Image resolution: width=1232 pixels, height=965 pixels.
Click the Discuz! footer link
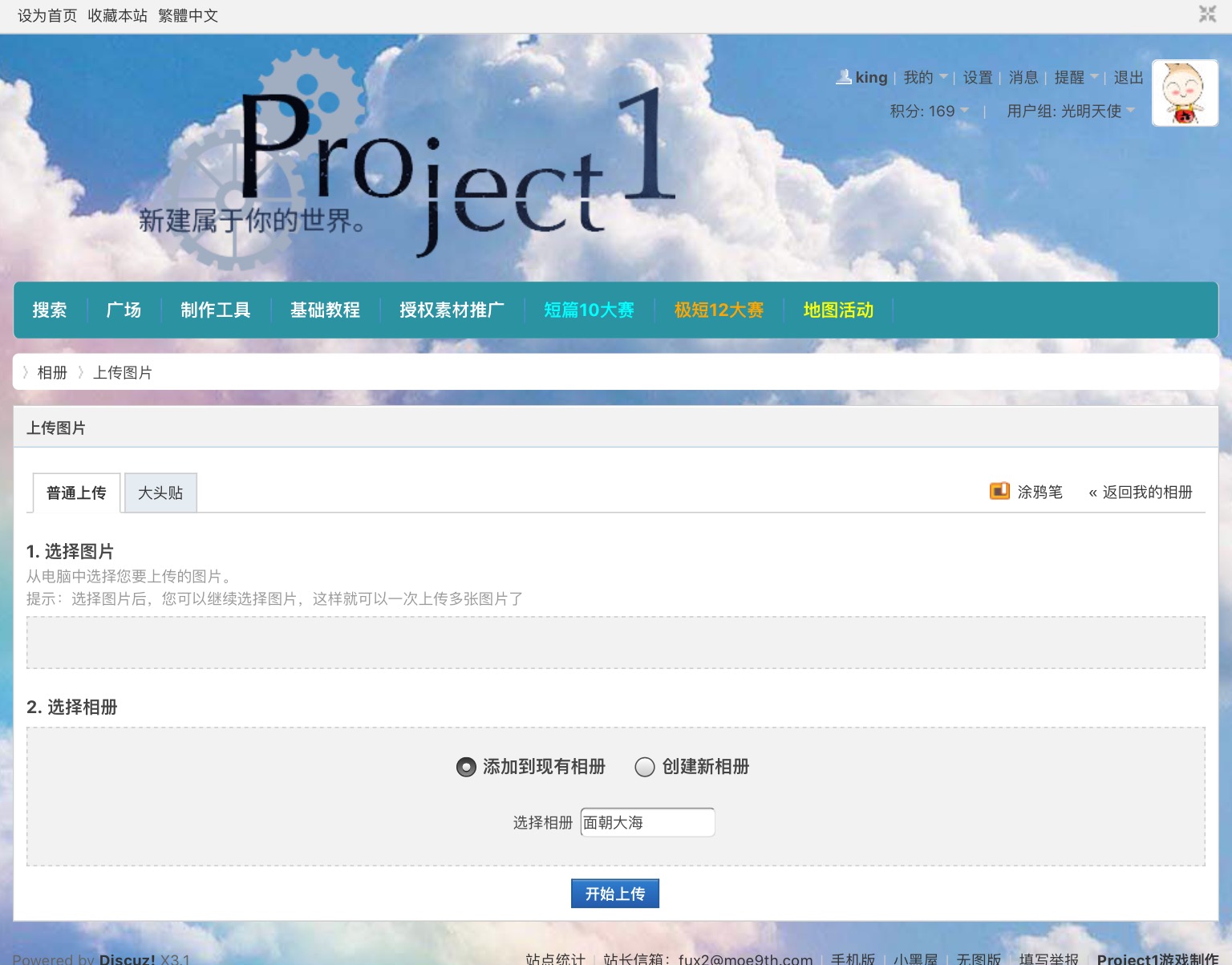pyautogui.click(x=127, y=959)
